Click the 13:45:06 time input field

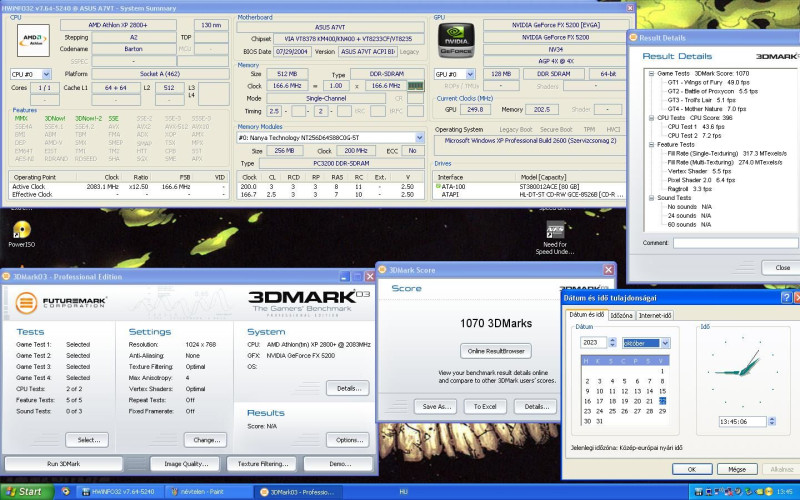click(742, 421)
